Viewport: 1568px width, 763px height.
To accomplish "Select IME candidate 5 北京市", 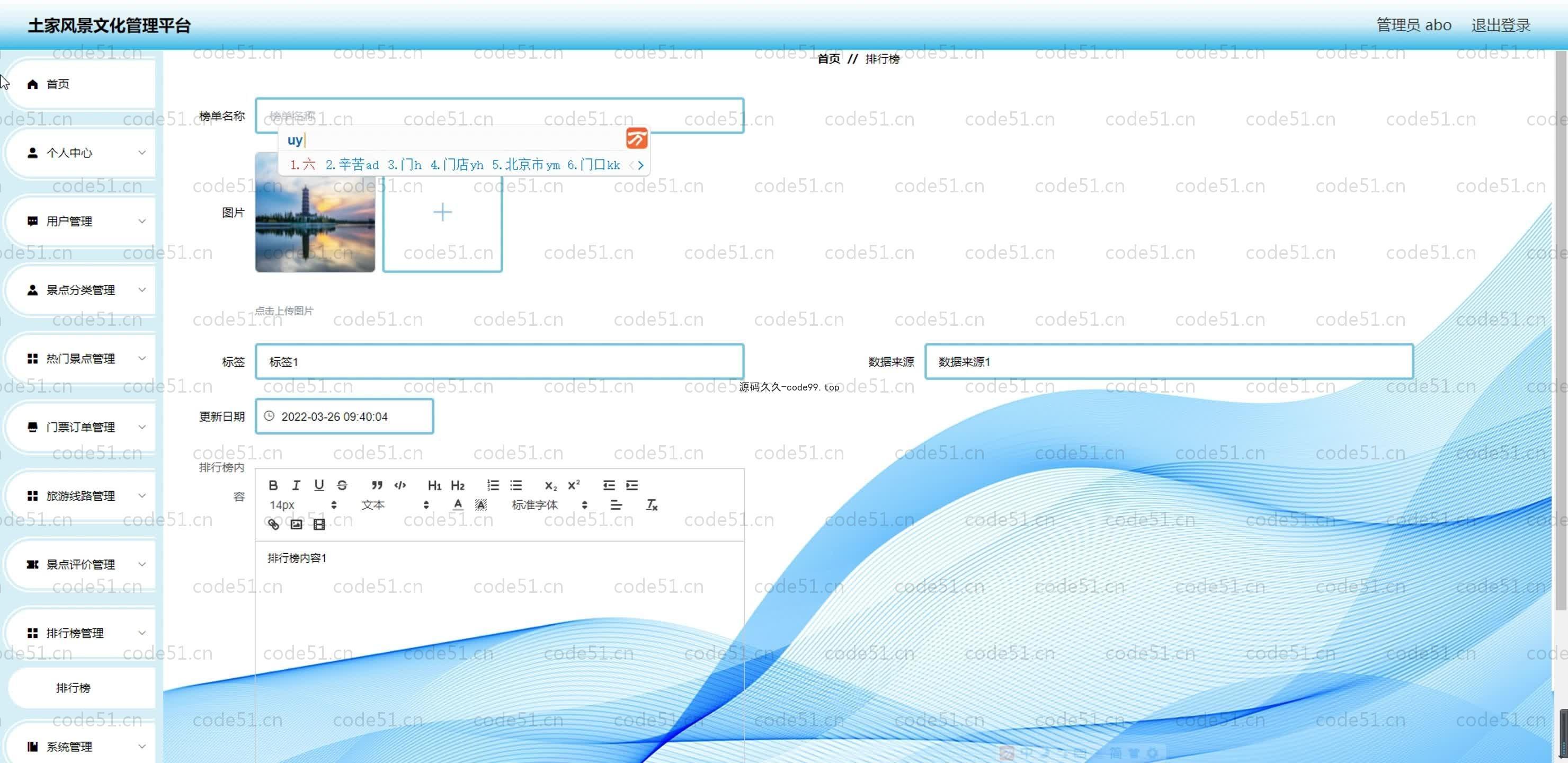I will point(526,164).
